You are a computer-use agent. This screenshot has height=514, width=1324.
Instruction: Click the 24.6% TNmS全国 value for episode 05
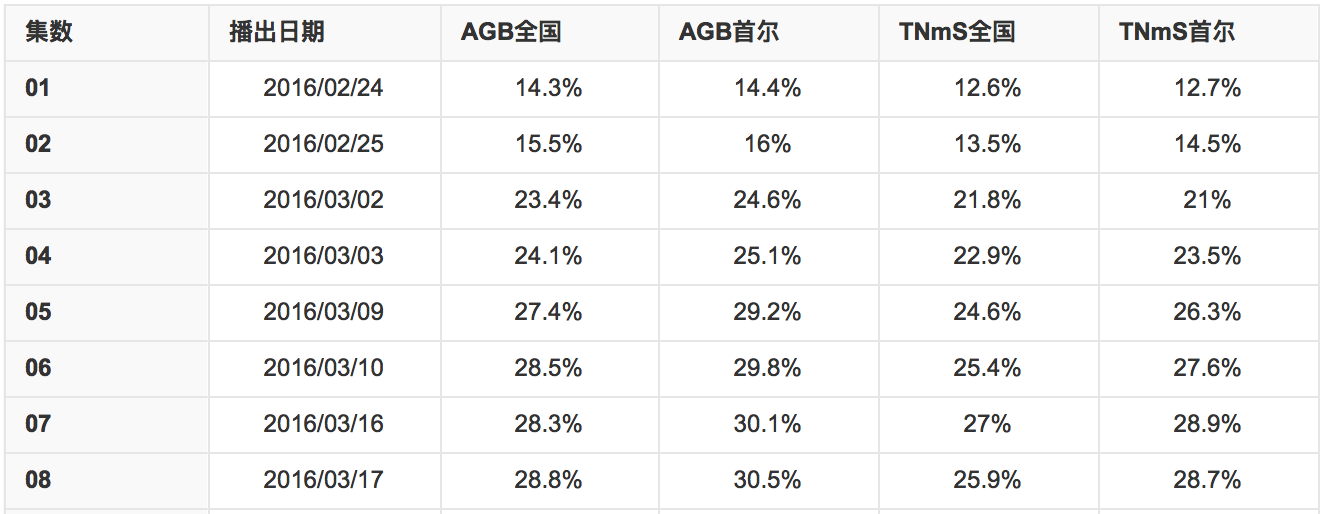coord(988,312)
